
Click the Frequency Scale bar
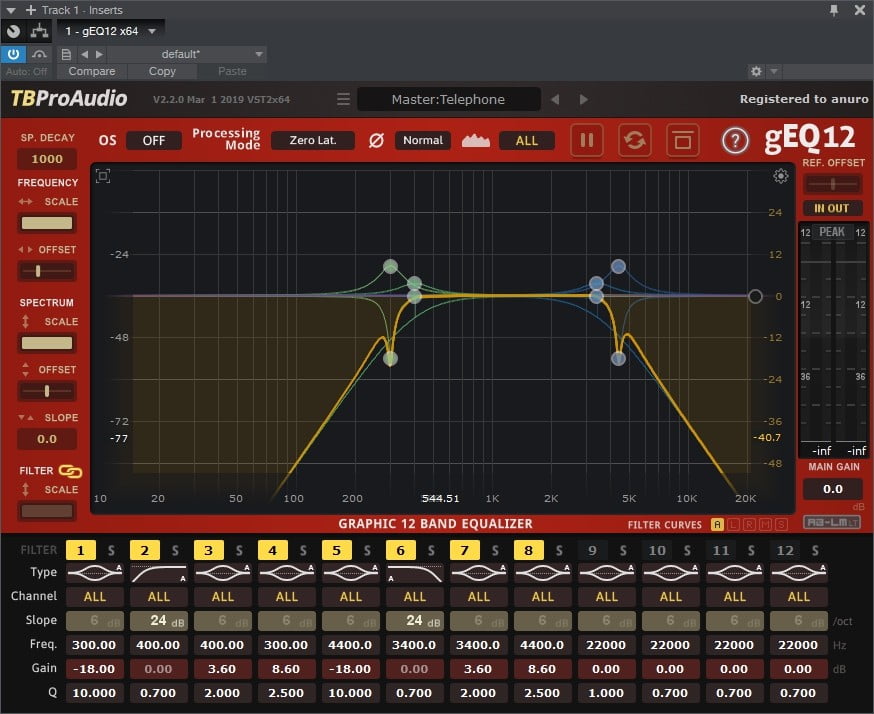coord(47,223)
